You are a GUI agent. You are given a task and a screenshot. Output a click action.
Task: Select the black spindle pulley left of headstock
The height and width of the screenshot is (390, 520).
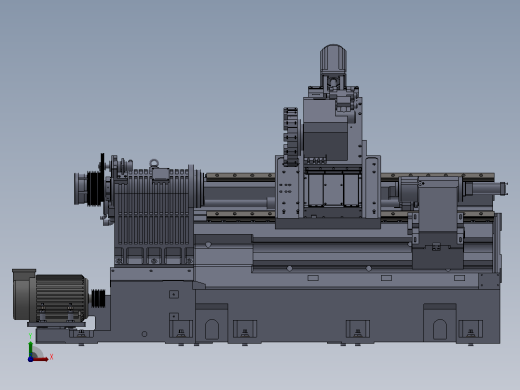[94, 188]
